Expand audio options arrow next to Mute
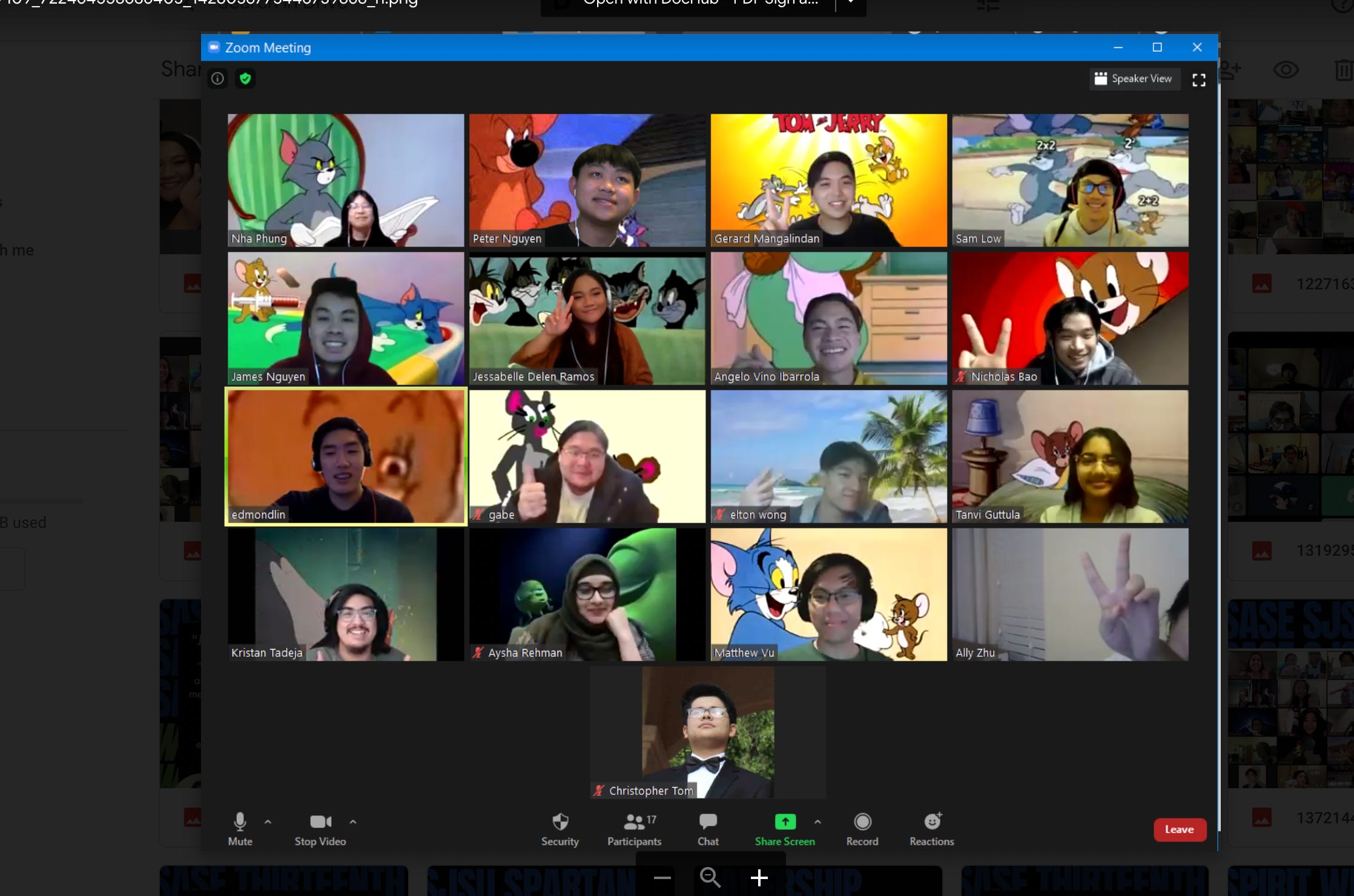 [x=268, y=822]
